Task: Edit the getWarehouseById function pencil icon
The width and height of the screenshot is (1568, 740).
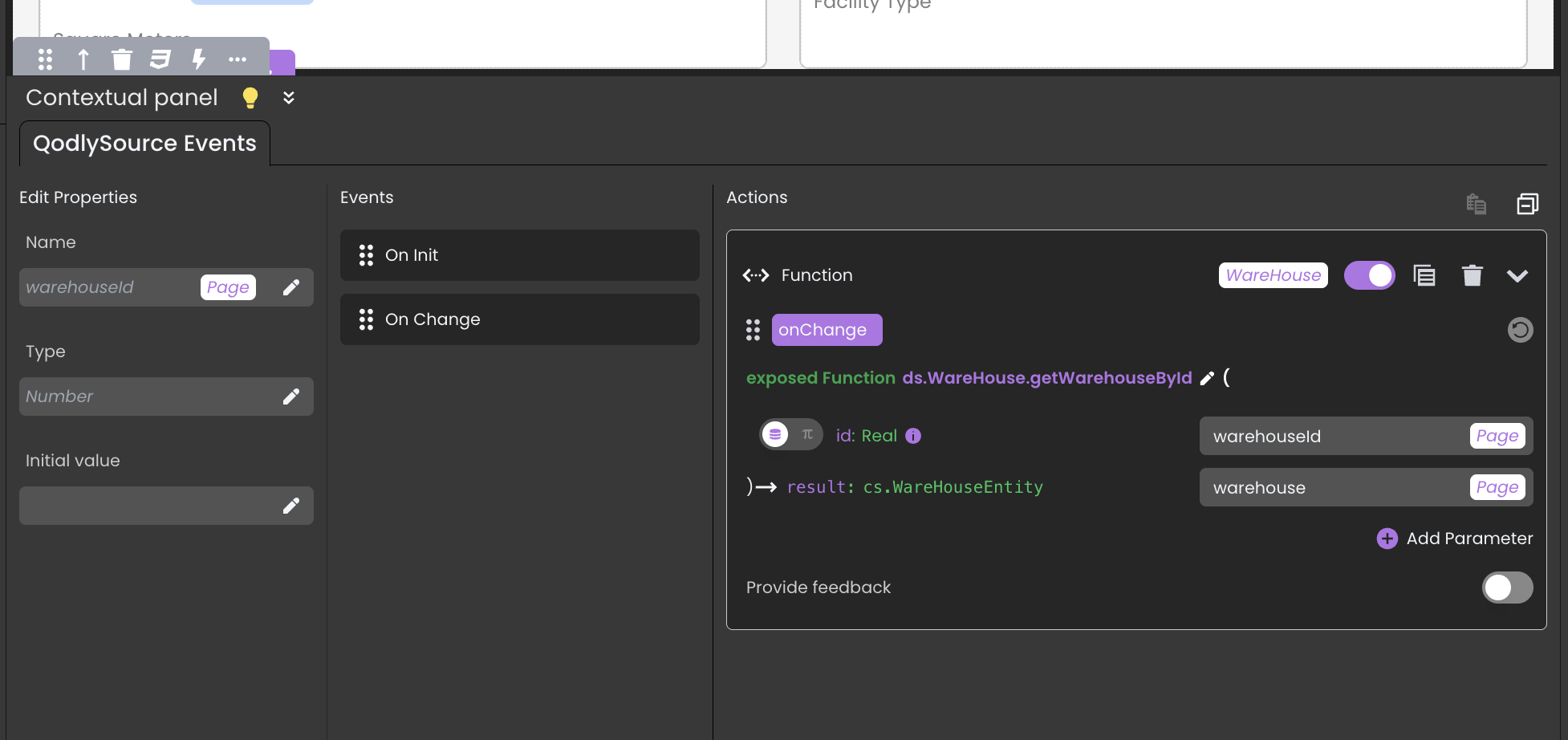Action: [x=1207, y=378]
